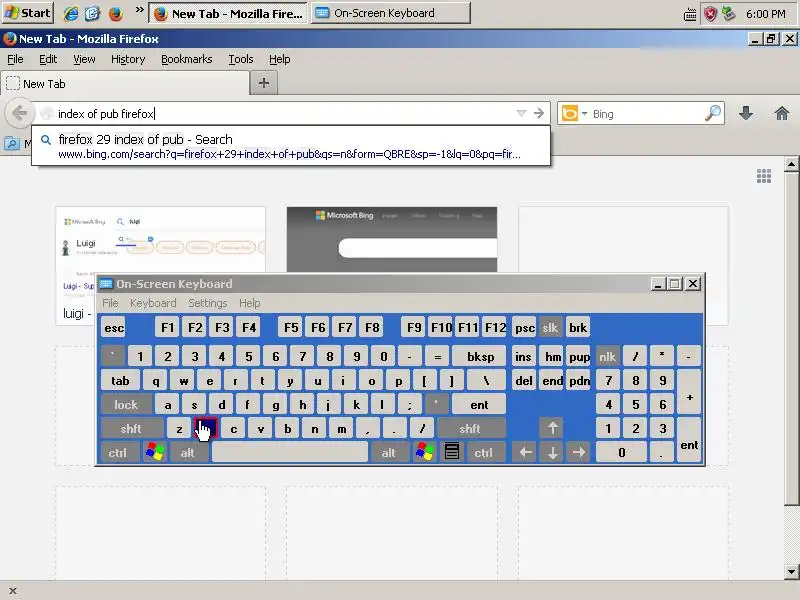Click the application menu key icon
The width and height of the screenshot is (800, 600).
(x=452, y=453)
